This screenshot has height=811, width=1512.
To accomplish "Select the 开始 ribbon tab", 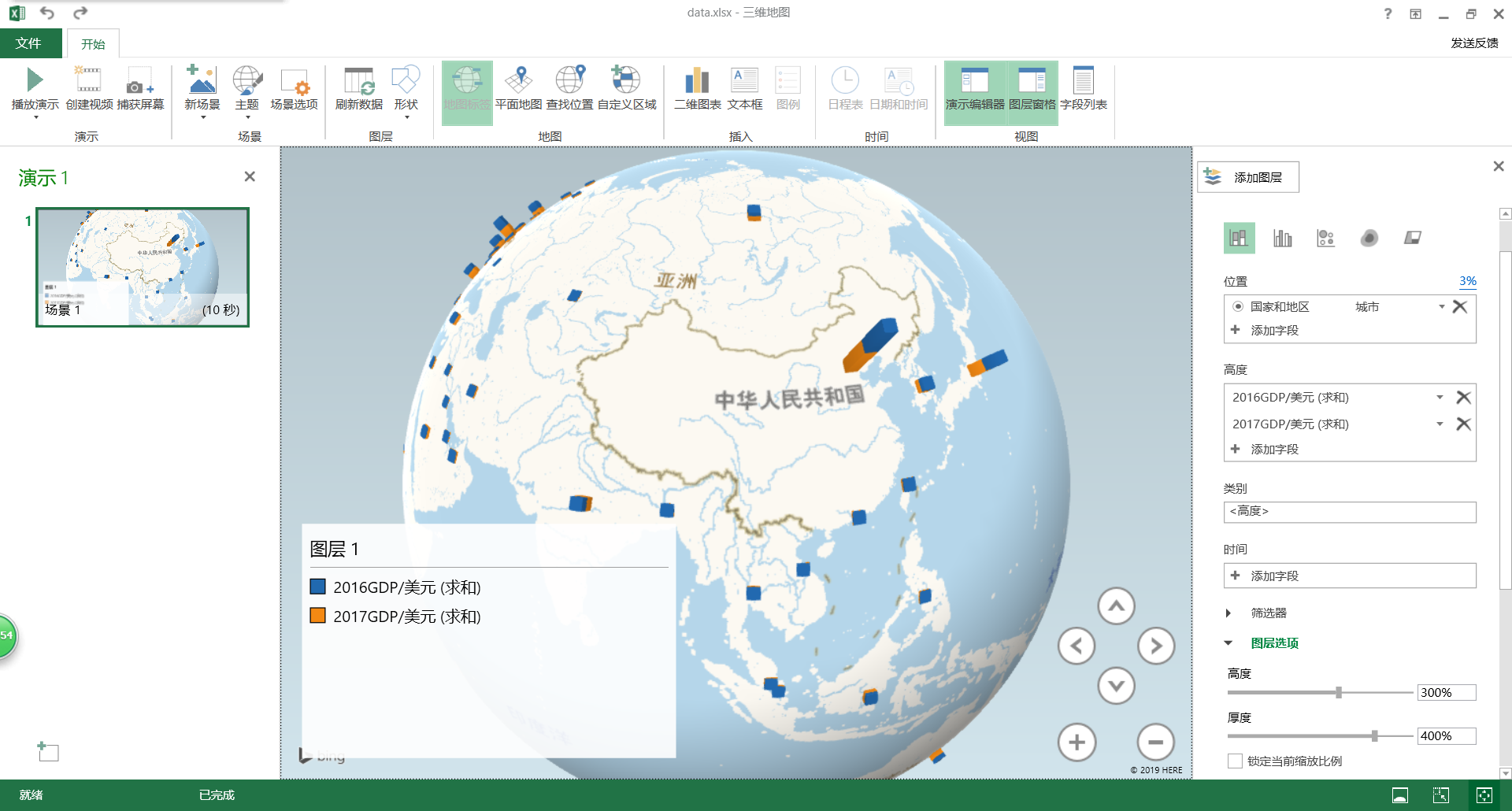I will [x=94, y=43].
